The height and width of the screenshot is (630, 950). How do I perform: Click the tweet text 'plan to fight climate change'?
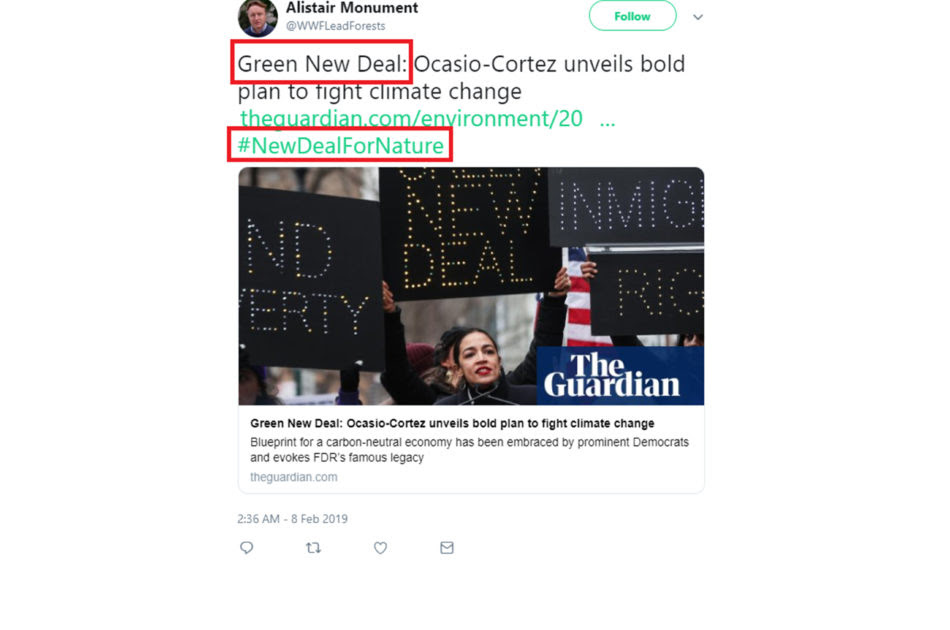pyautogui.click(x=379, y=91)
